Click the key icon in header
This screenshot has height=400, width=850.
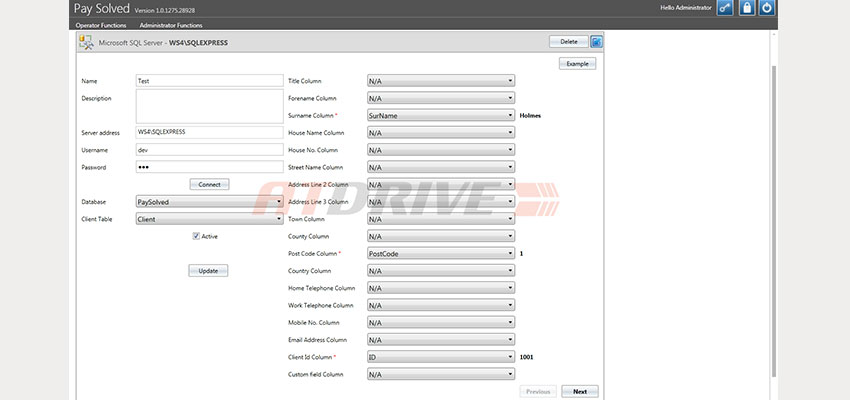point(725,8)
